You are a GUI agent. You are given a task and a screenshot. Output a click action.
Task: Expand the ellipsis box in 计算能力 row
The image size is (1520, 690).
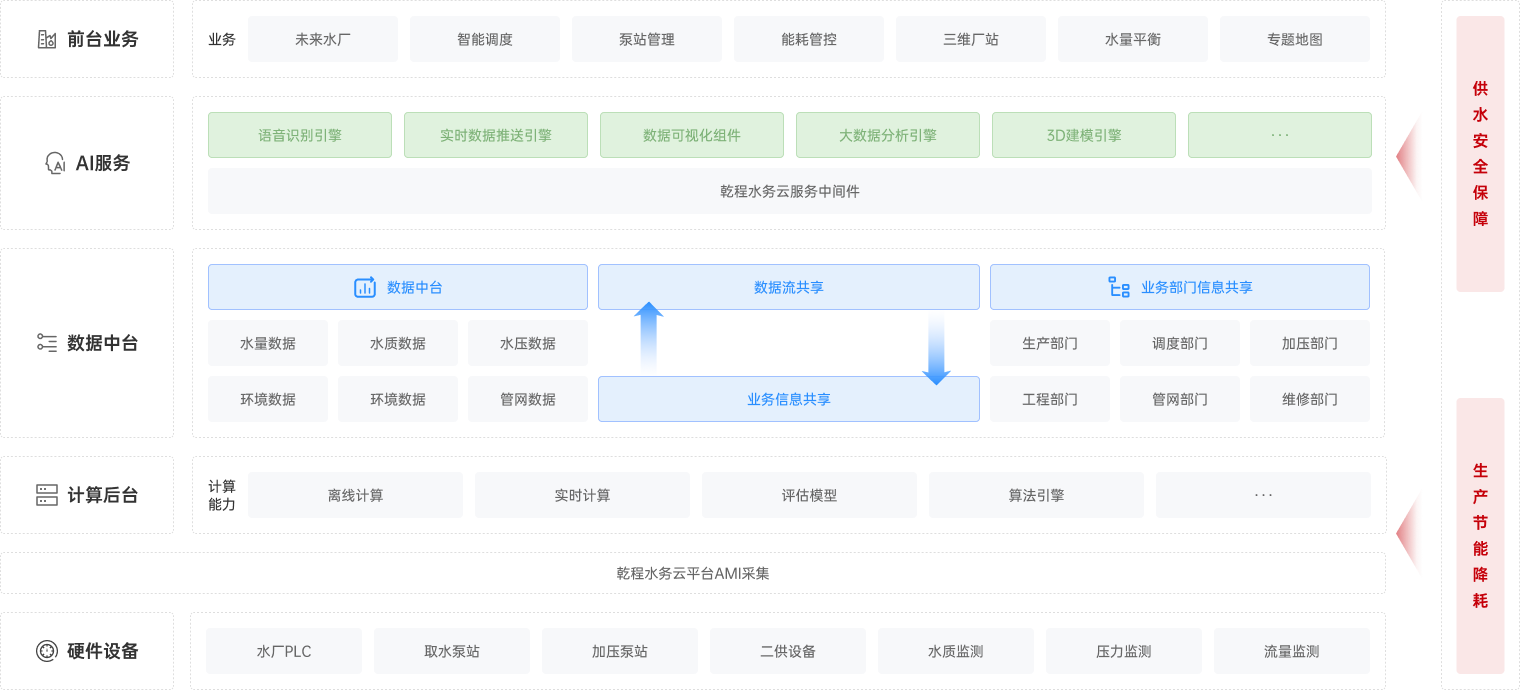[x=1263, y=495]
